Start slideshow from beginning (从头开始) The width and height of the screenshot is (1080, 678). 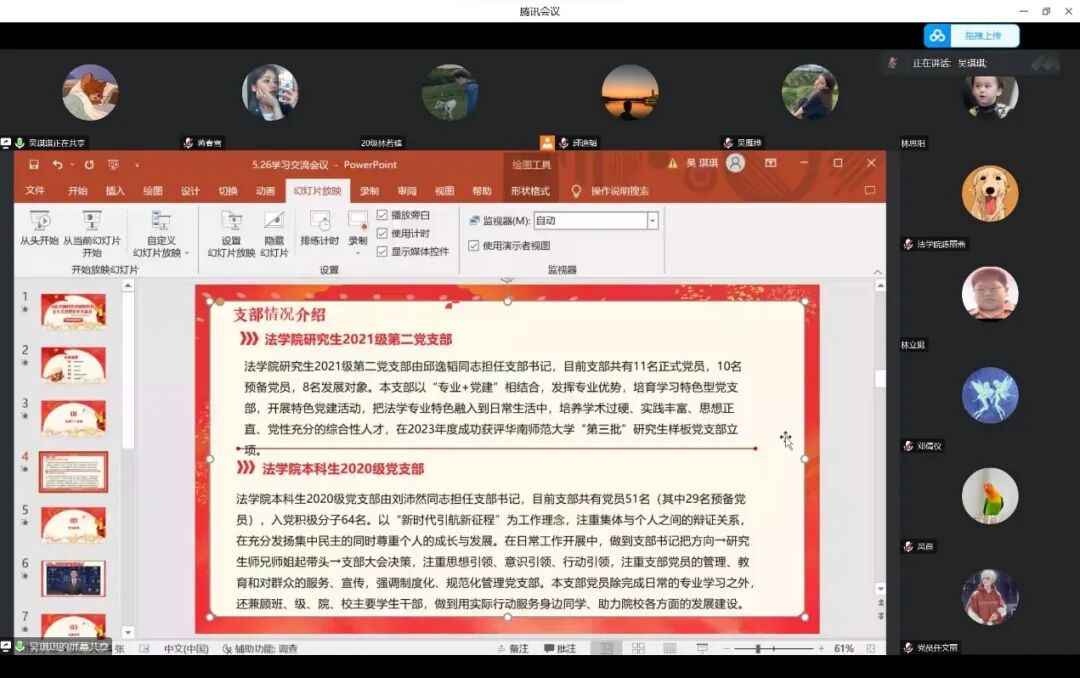click(40, 222)
